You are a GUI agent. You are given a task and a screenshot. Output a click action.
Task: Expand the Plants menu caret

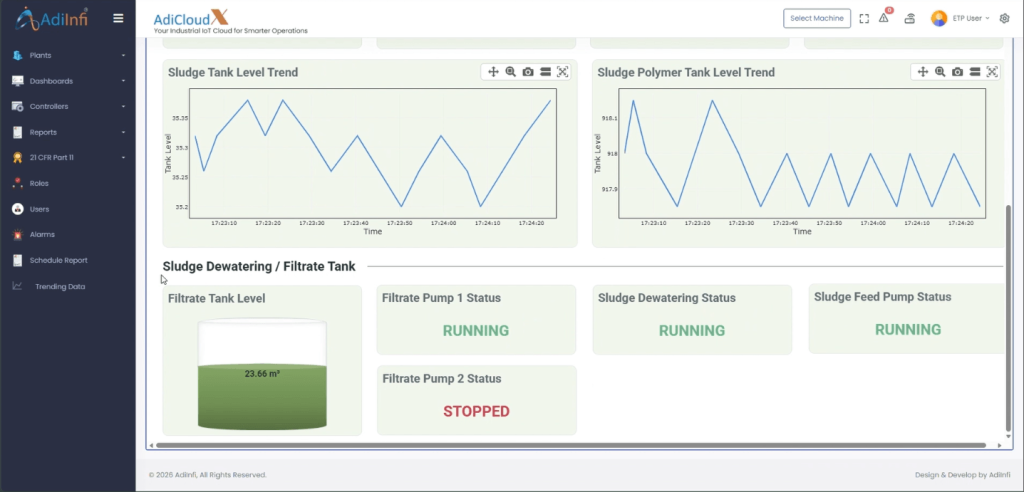pos(123,56)
